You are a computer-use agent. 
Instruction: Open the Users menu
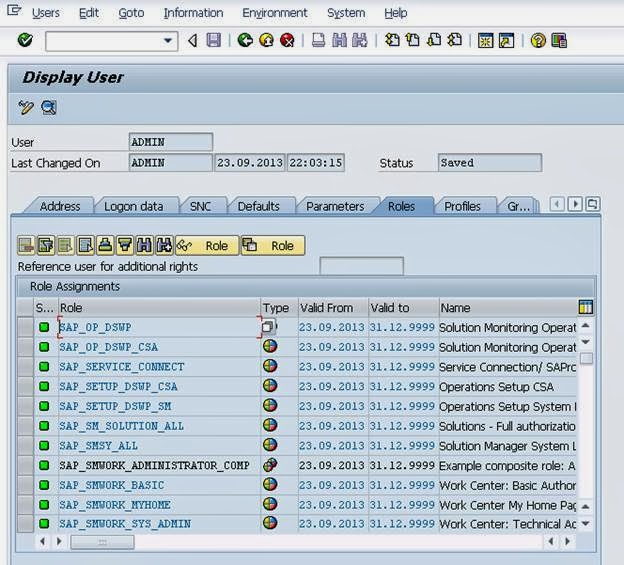coord(46,13)
